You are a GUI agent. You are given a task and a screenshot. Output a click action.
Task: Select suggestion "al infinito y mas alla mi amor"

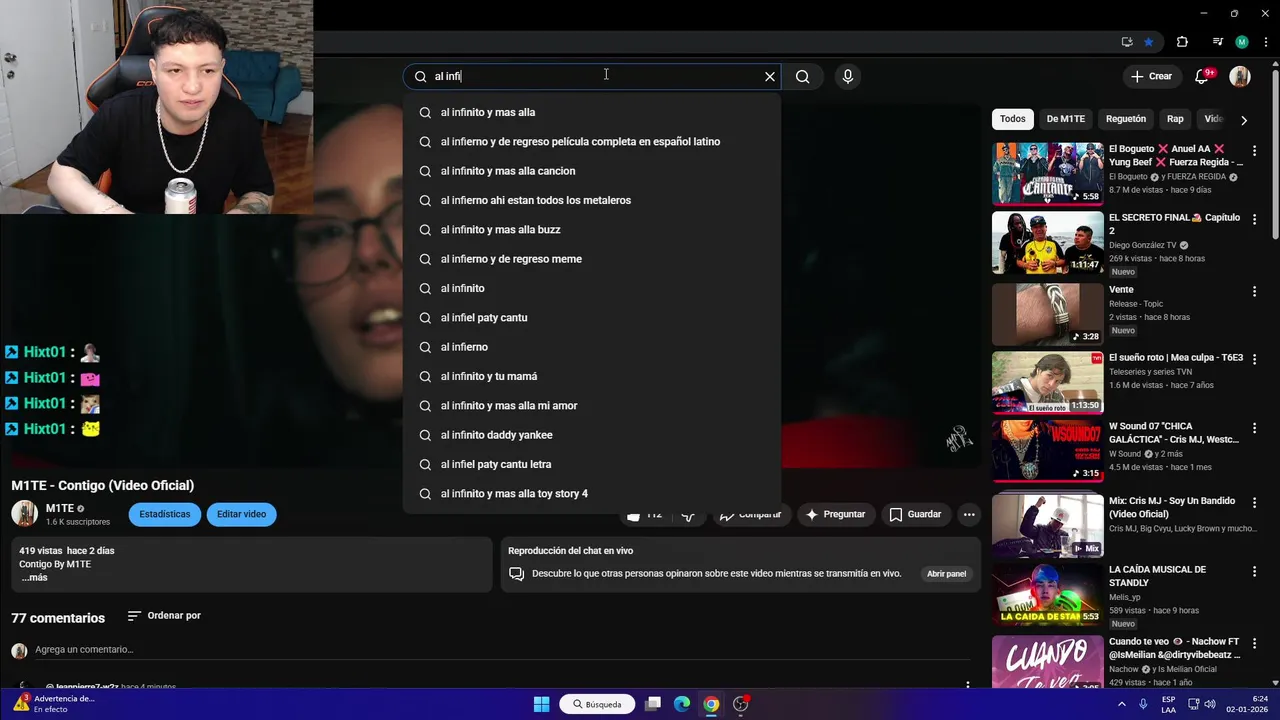coord(592,406)
